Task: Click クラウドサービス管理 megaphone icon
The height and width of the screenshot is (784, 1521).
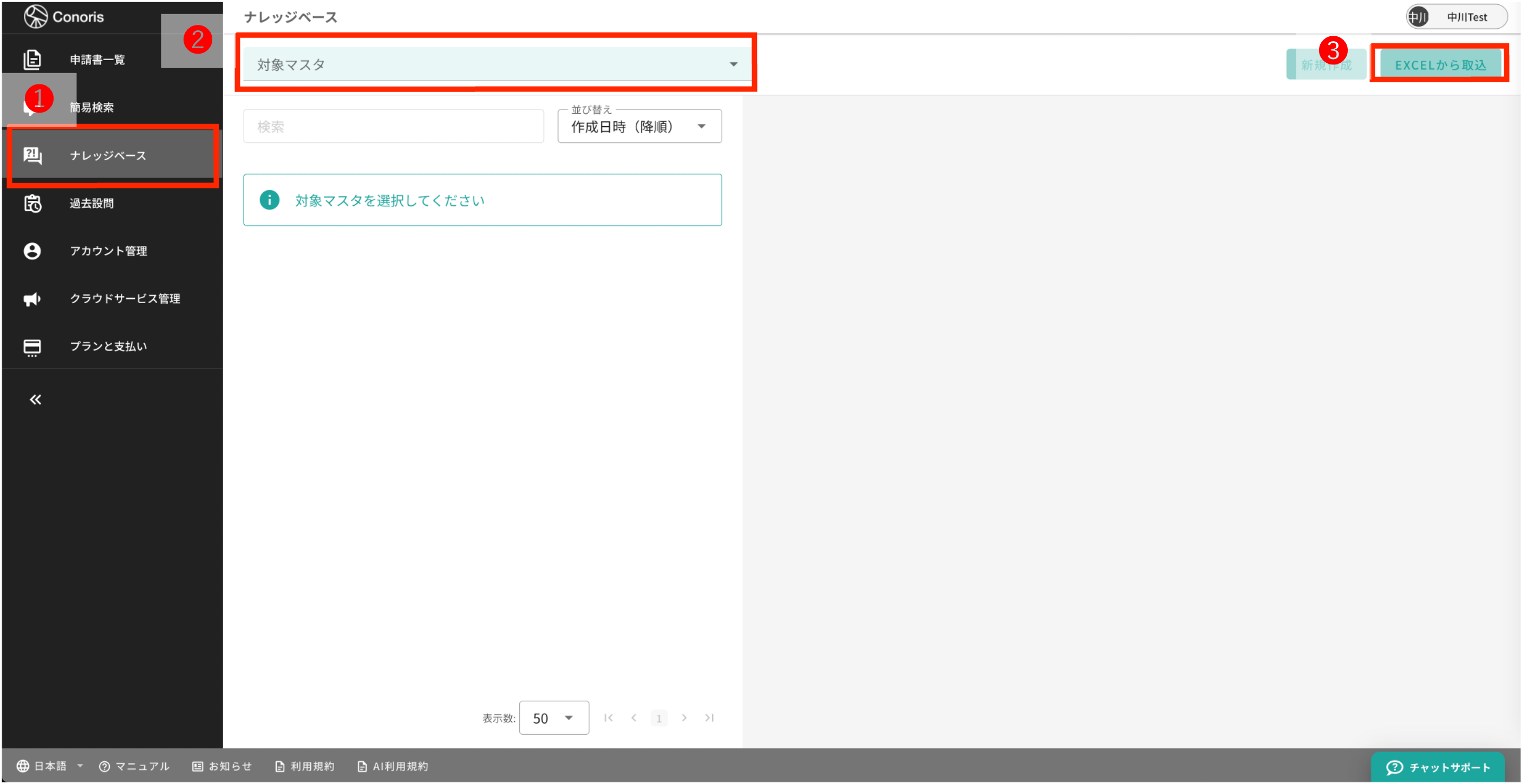Action: point(32,299)
